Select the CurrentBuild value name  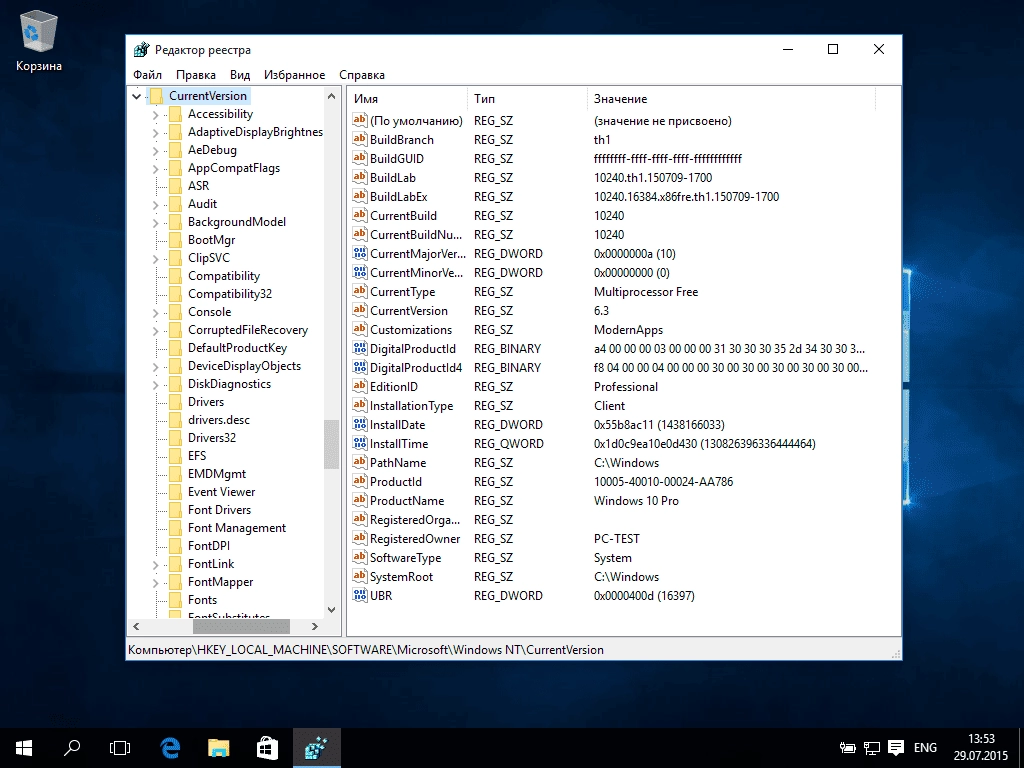point(403,216)
